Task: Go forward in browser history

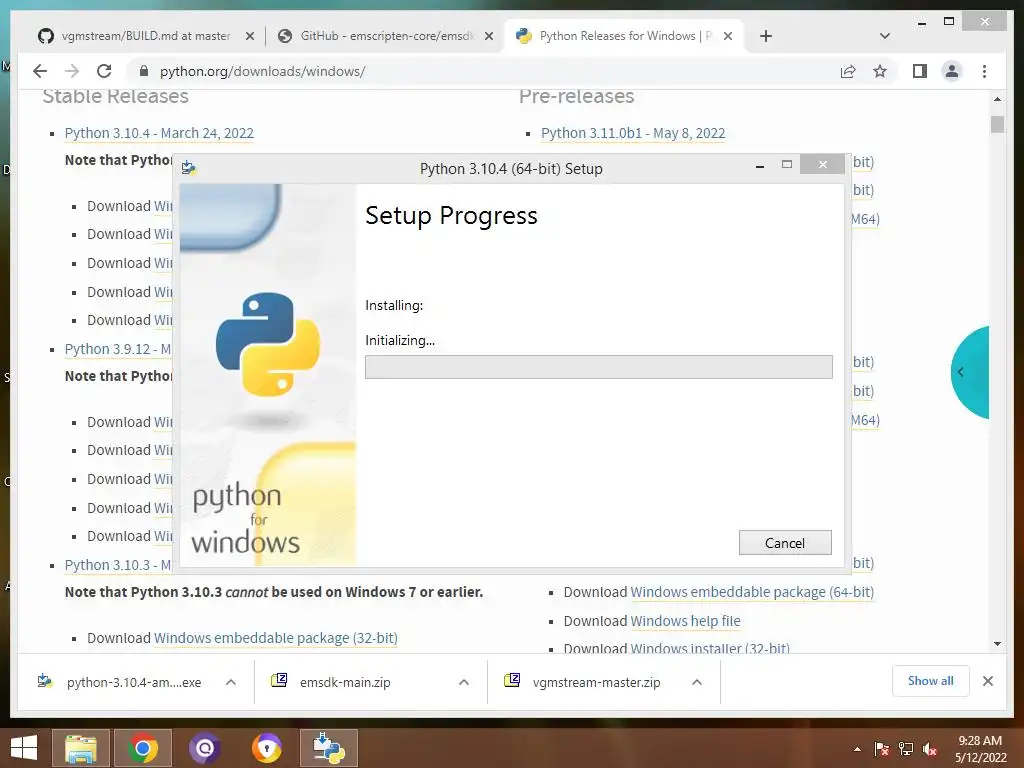Action: click(72, 71)
